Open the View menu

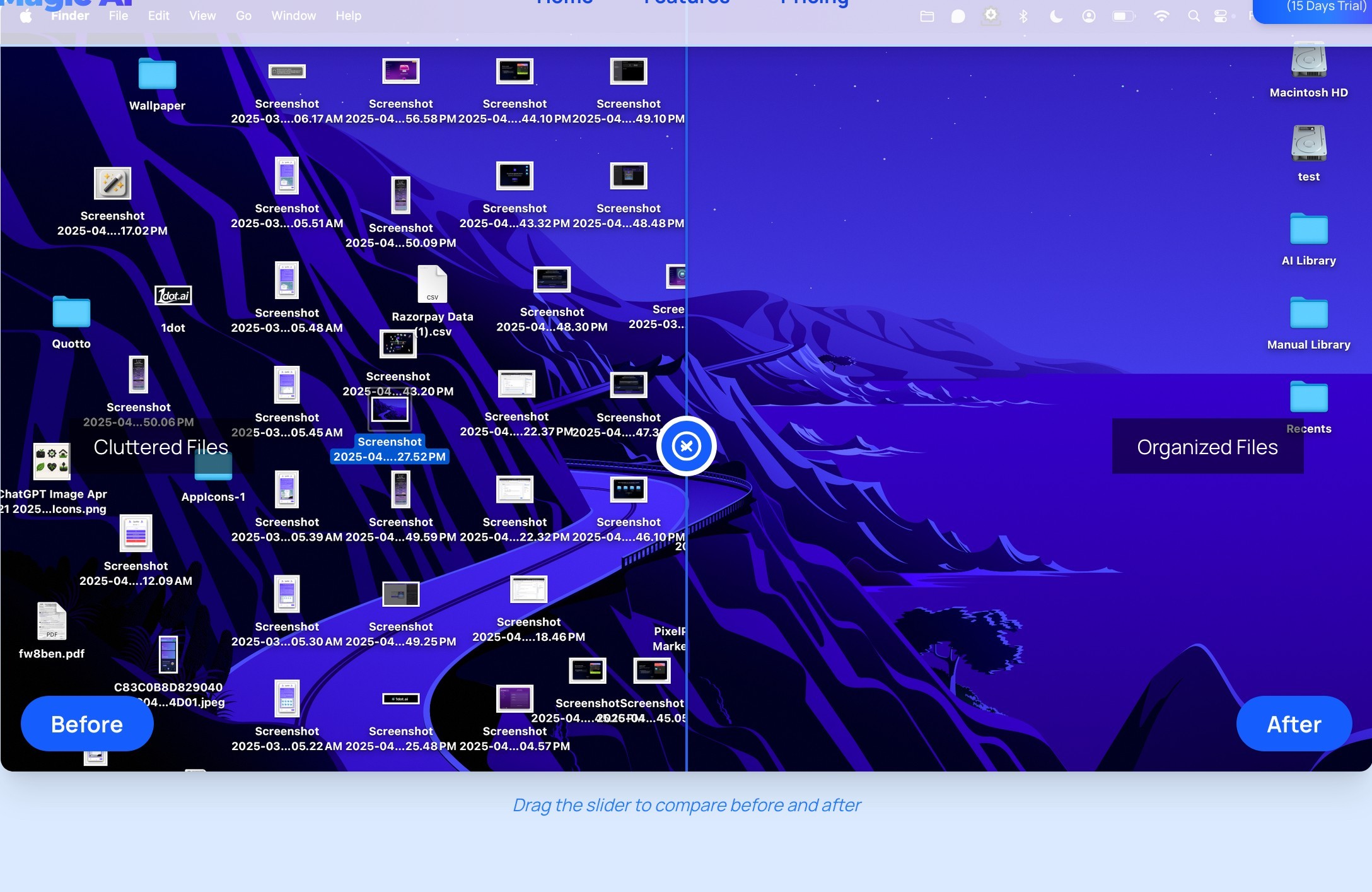(202, 16)
